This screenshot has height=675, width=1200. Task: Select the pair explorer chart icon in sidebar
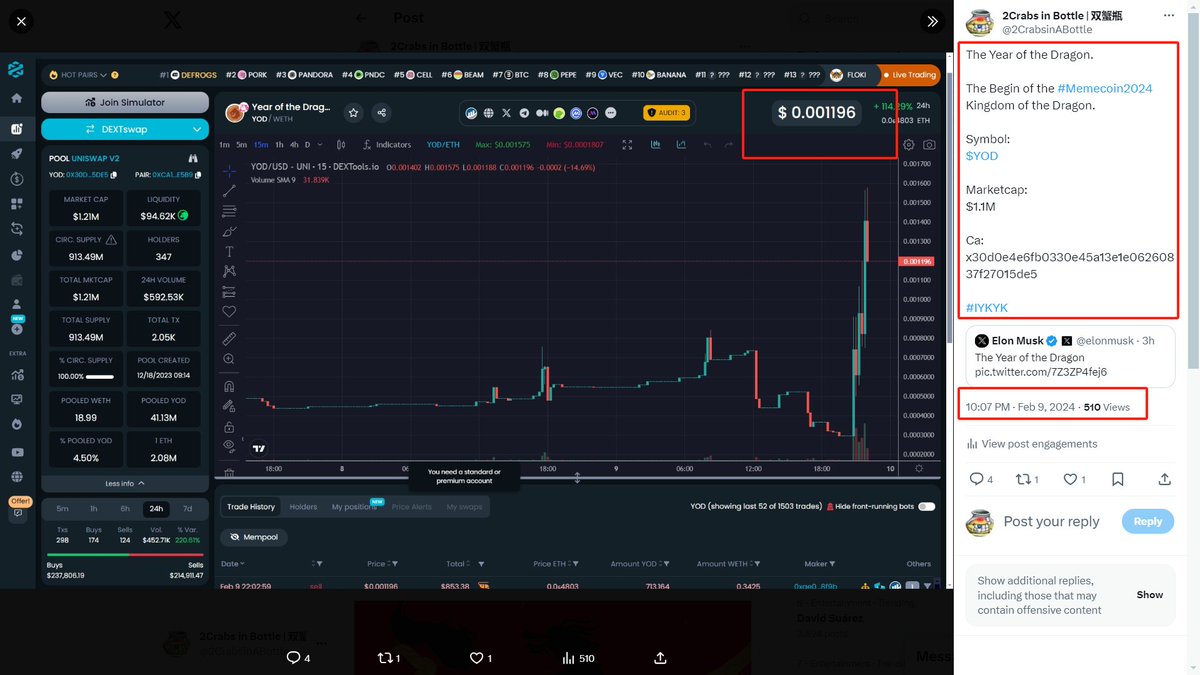[x=16, y=128]
